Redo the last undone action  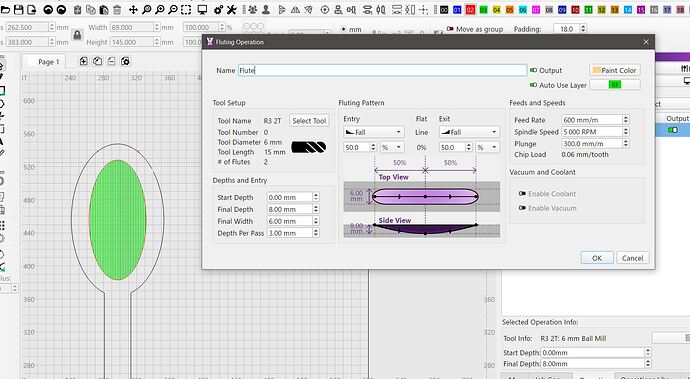pyautogui.click(x=62, y=9)
